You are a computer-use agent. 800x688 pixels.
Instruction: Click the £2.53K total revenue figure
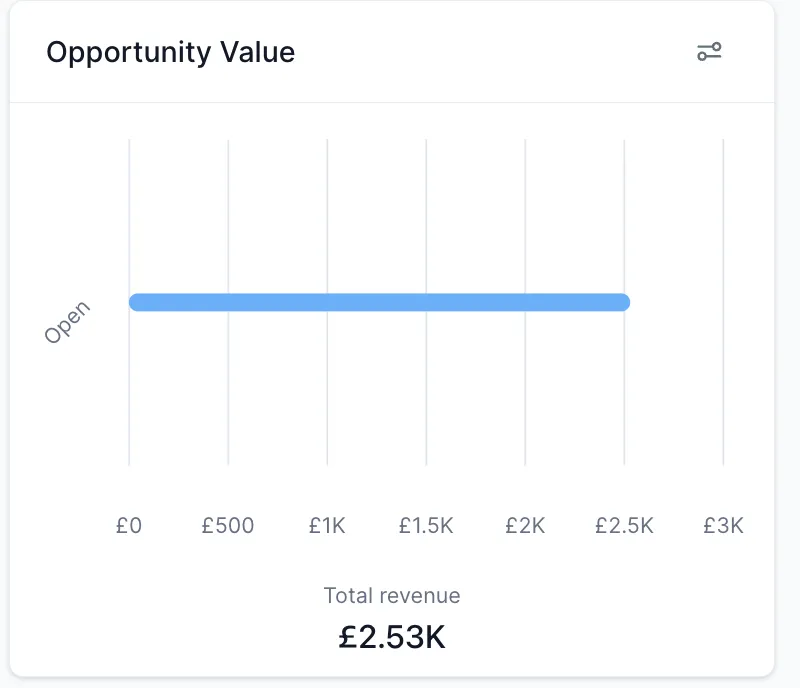(x=392, y=637)
